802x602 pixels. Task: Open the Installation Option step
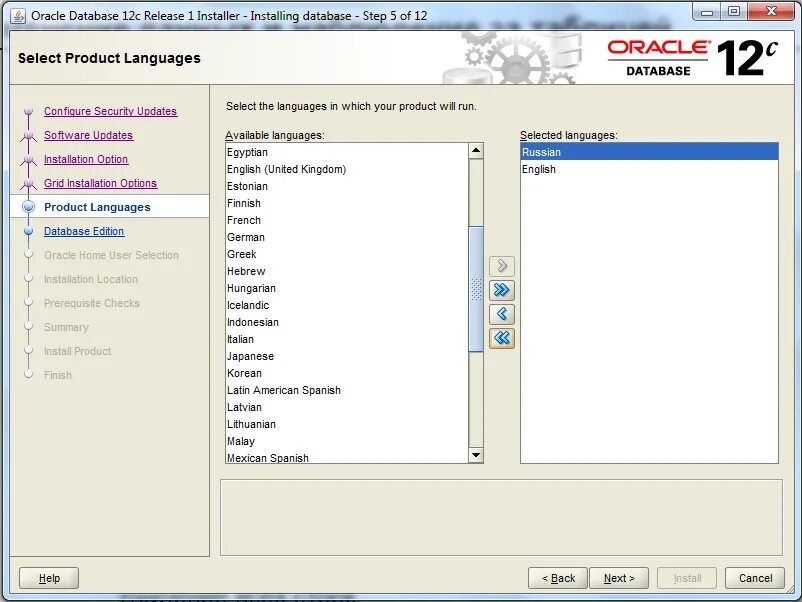86,159
